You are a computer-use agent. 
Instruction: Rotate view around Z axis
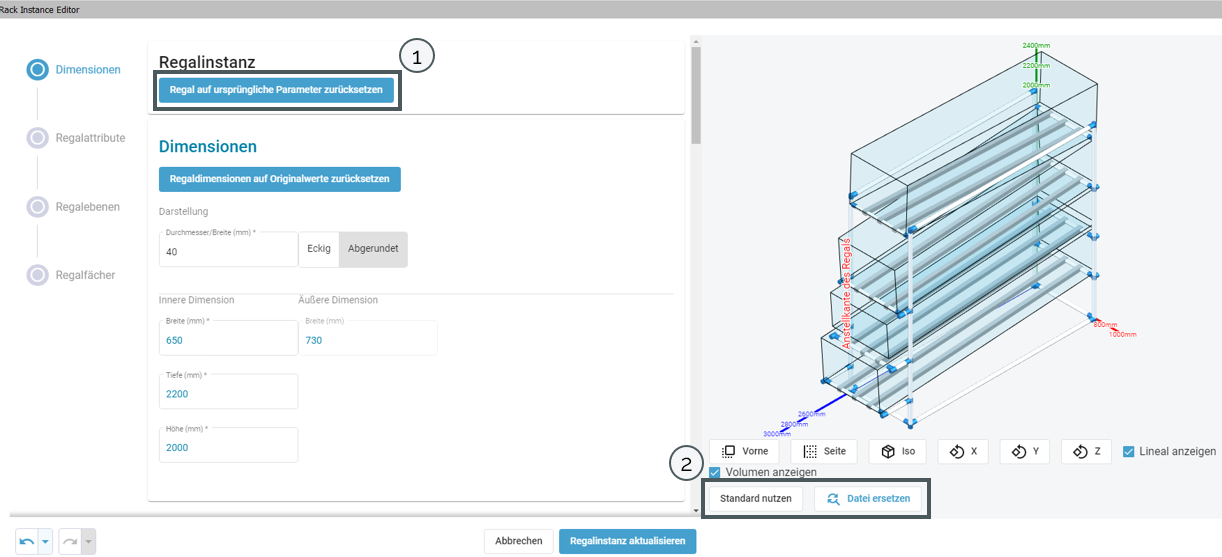(1086, 451)
